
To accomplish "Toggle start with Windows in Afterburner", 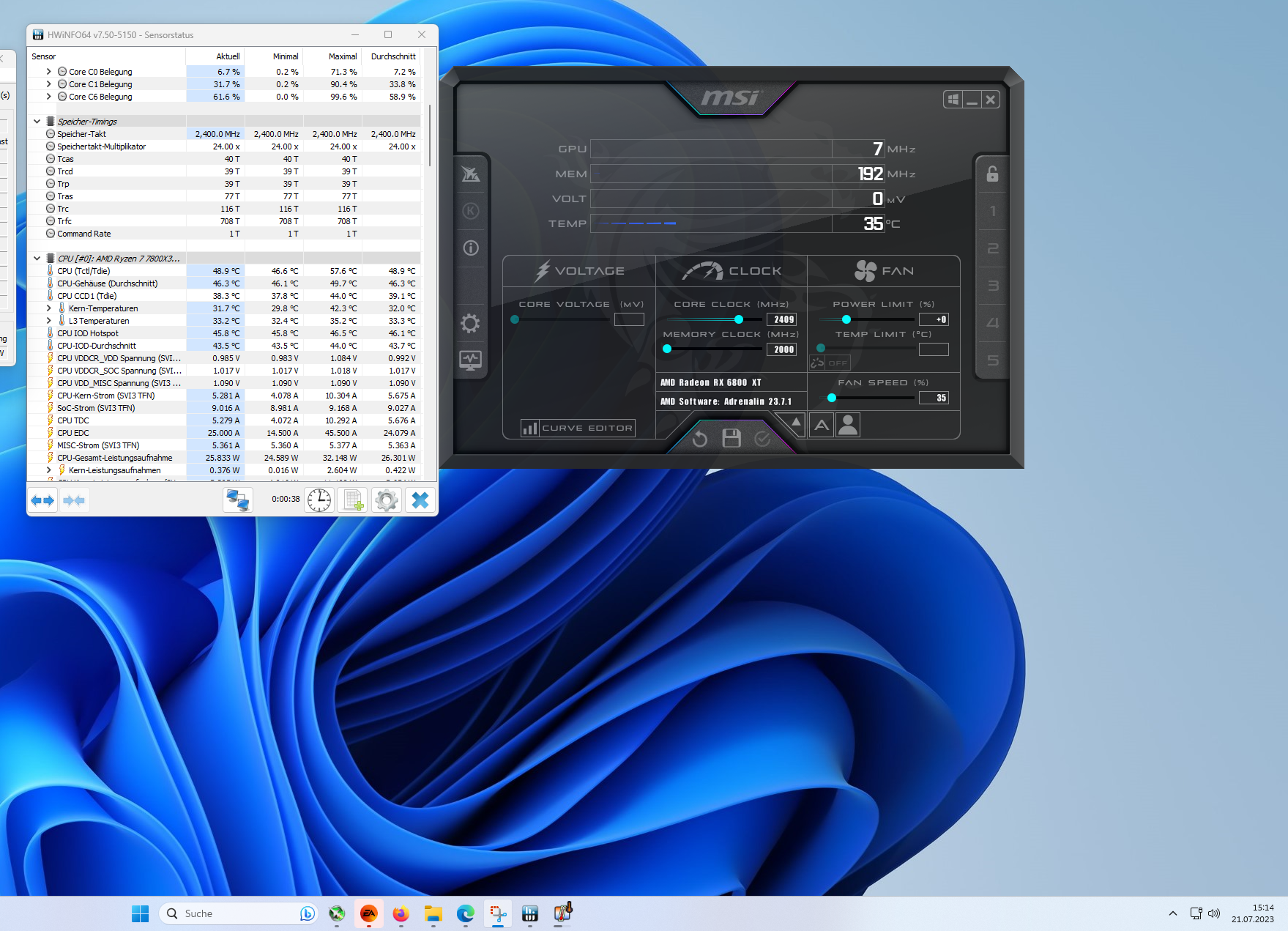I will 953,100.
